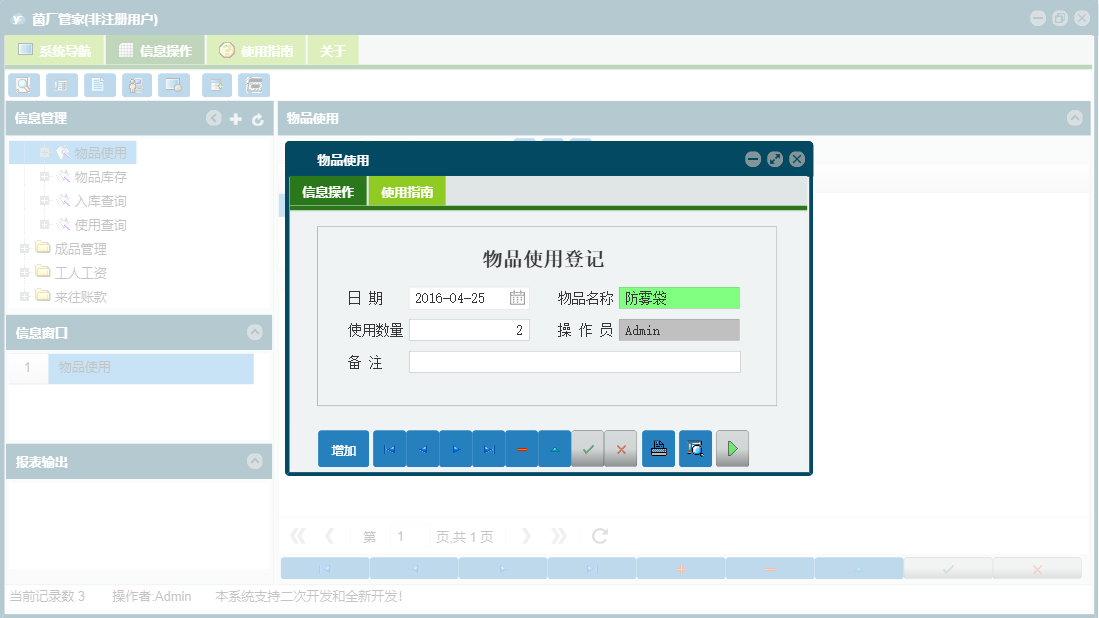Click the refresh icon in the pagination bar
The height and width of the screenshot is (618, 1099).
(599, 536)
